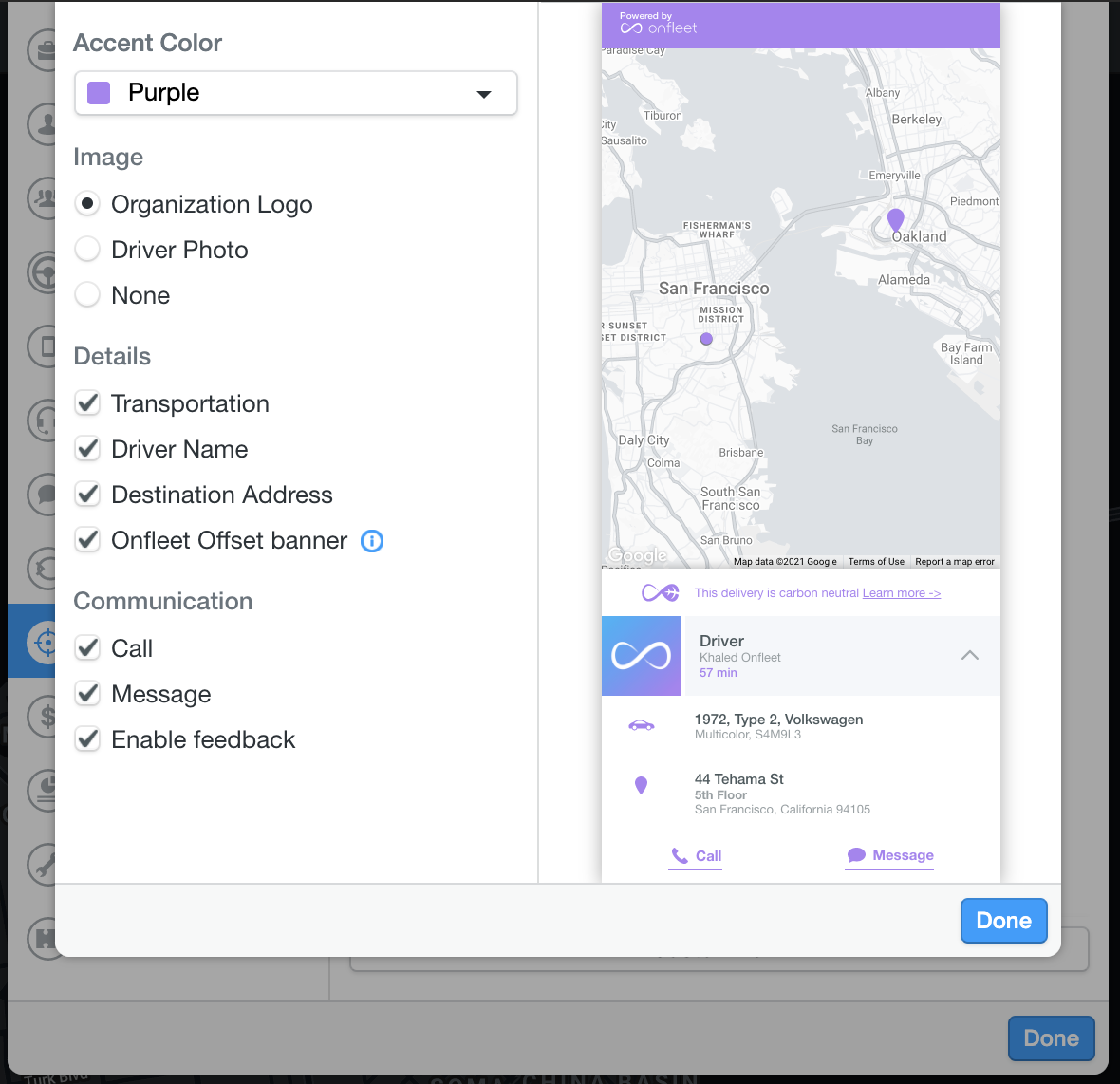Toggle the Driver Name checkbox

click(88, 449)
